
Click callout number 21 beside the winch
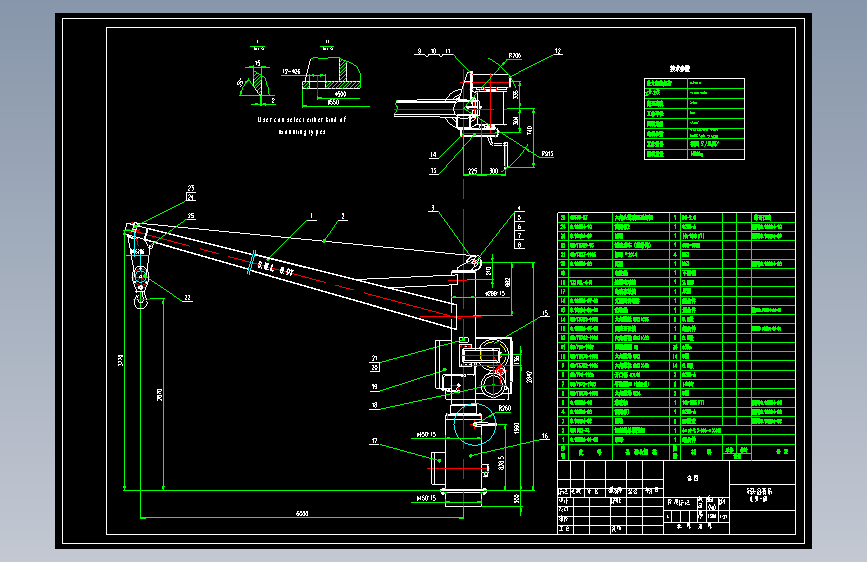(x=374, y=358)
